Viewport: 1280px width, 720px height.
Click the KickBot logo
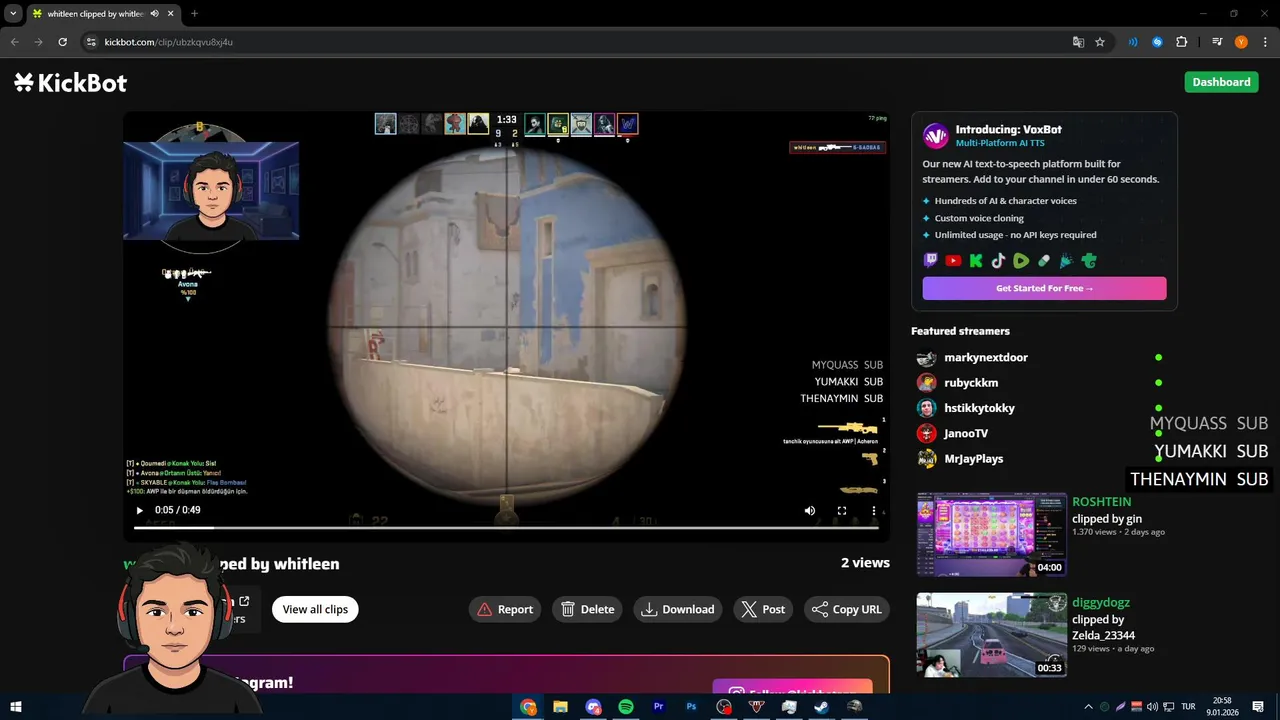[x=71, y=82]
